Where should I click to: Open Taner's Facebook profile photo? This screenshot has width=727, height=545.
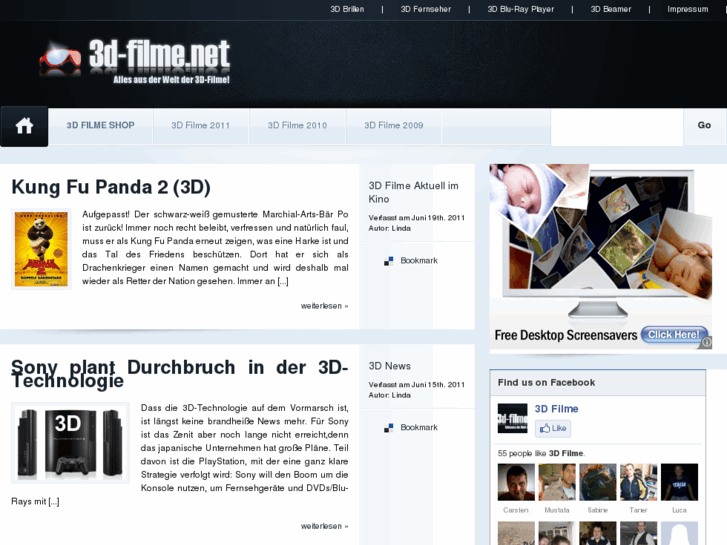pyautogui.click(x=638, y=482)
